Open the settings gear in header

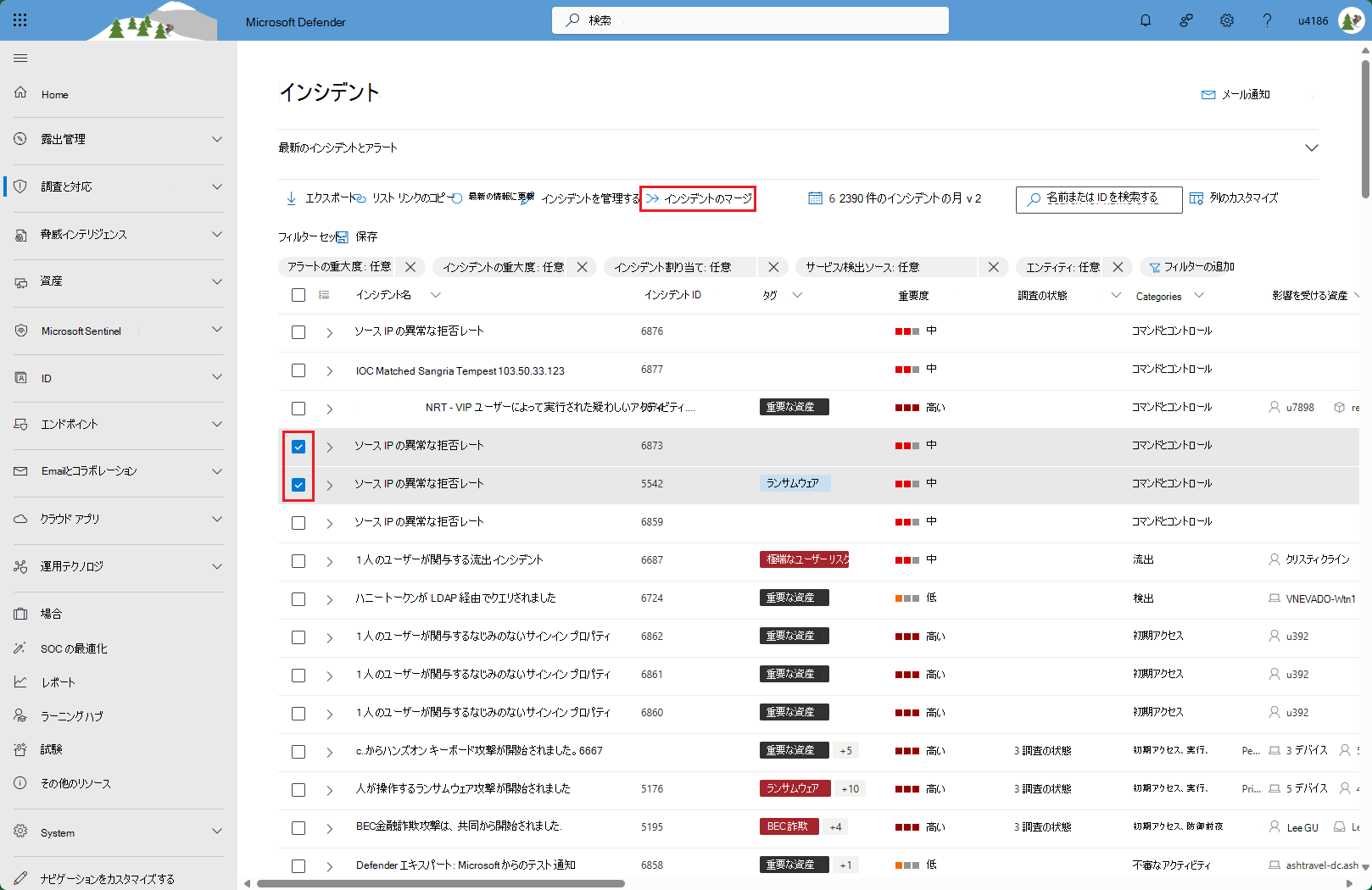(x=1227, y=20)
